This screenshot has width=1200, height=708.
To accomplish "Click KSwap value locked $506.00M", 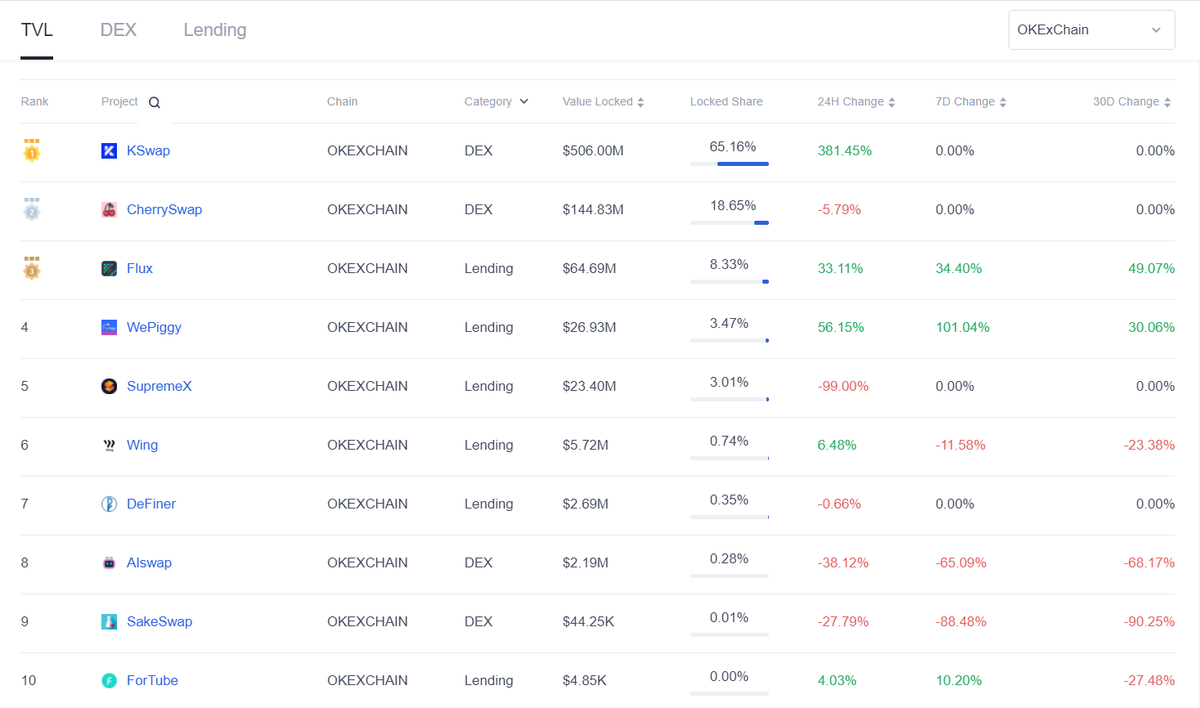I will pyautogui.click(x=593, y=151).
